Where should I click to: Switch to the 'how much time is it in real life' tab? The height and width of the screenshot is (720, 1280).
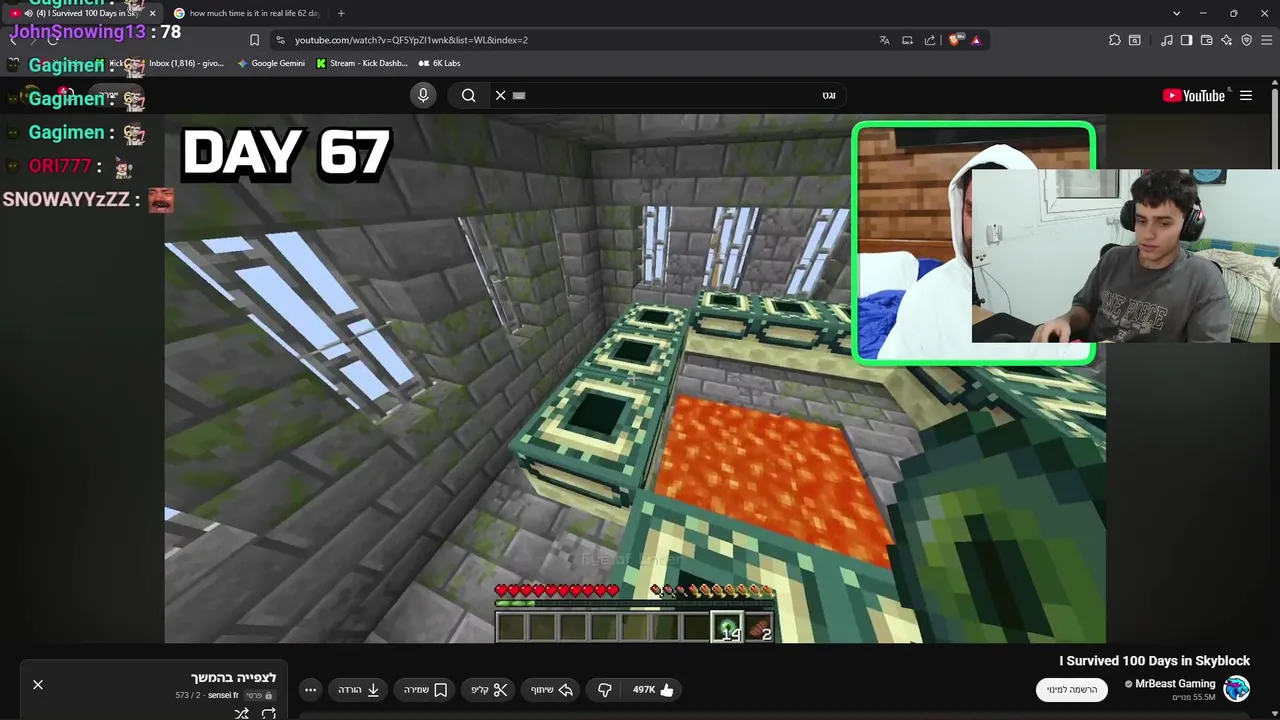(x=246, y=13)
